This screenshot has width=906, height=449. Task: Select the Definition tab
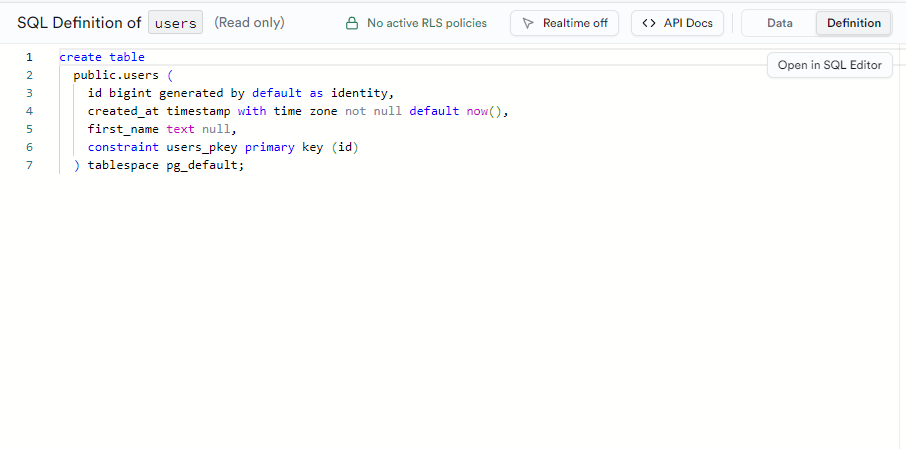(x=853, y=23)
